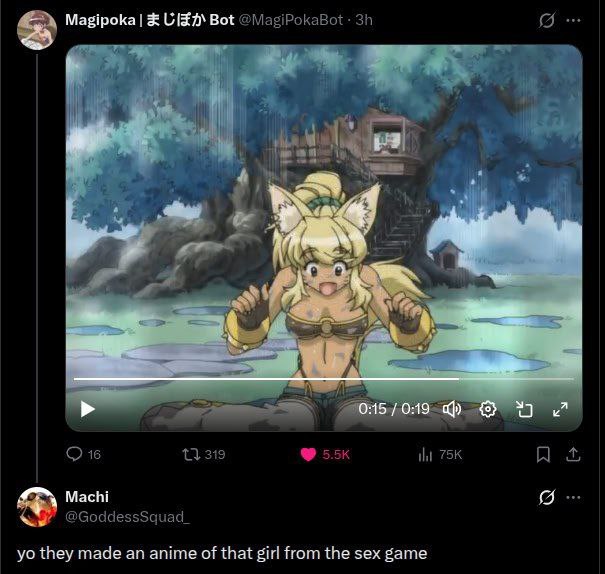605x574 pixels.
Task: Enter fullscreen mode on the video
Action: 560,409
